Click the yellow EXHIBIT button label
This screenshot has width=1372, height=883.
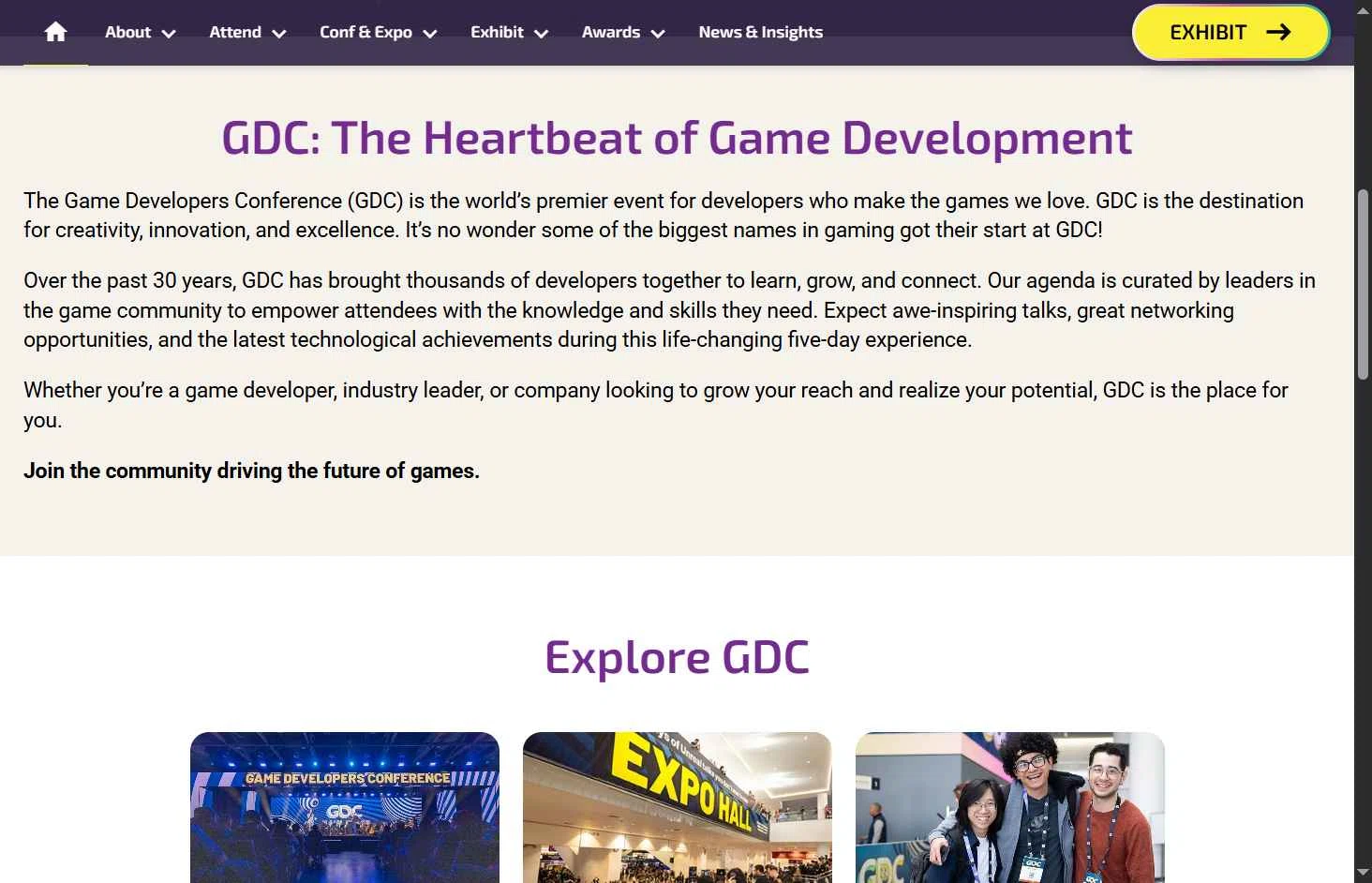(x=1208, y=32)
